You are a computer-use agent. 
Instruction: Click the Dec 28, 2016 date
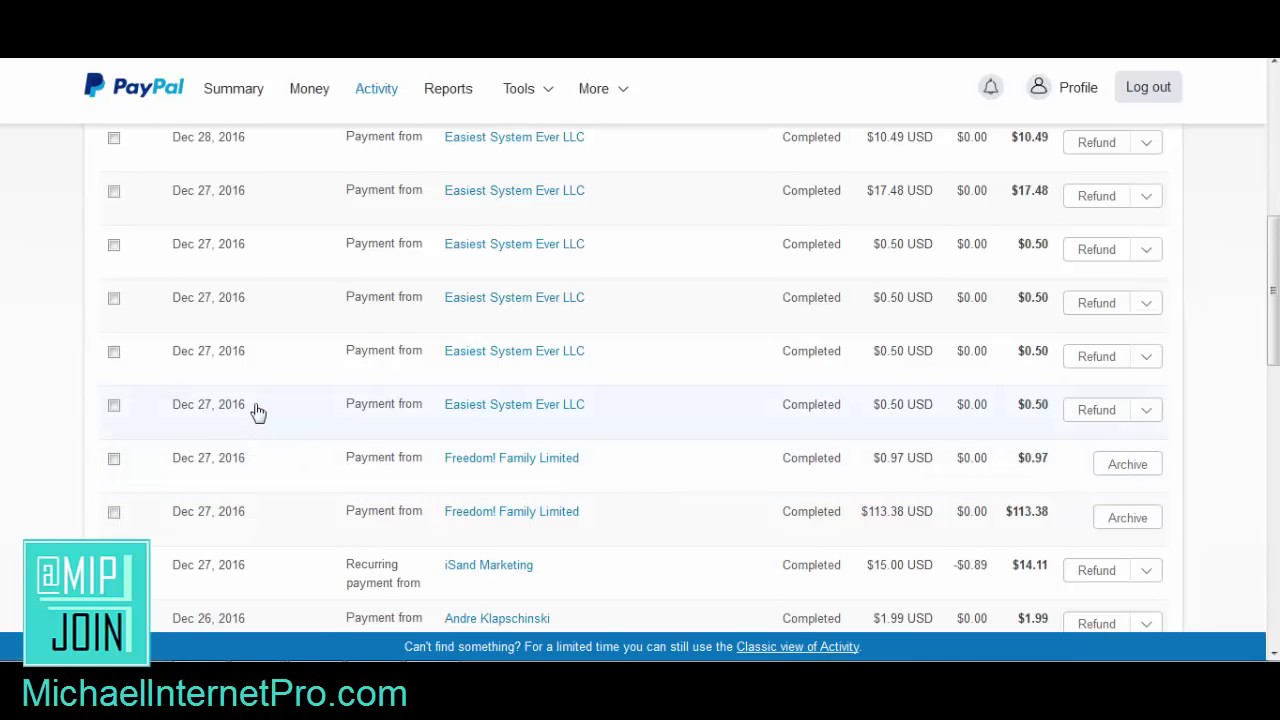(208, 137)
